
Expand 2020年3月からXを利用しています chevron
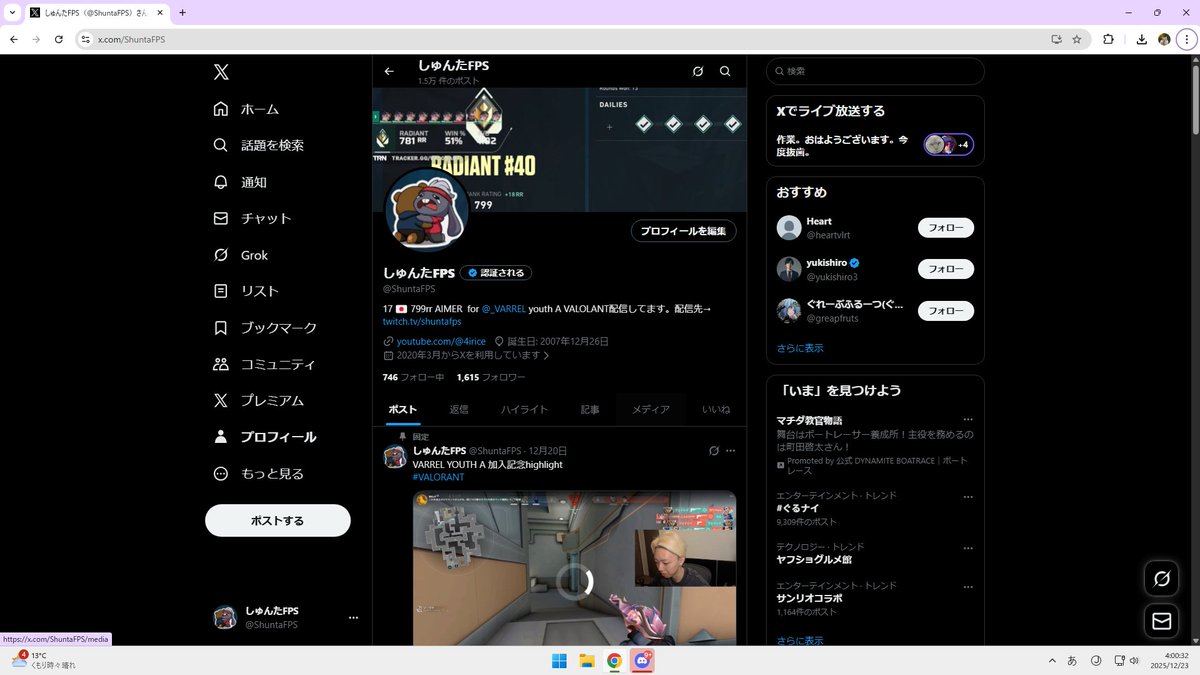(546, 355)
